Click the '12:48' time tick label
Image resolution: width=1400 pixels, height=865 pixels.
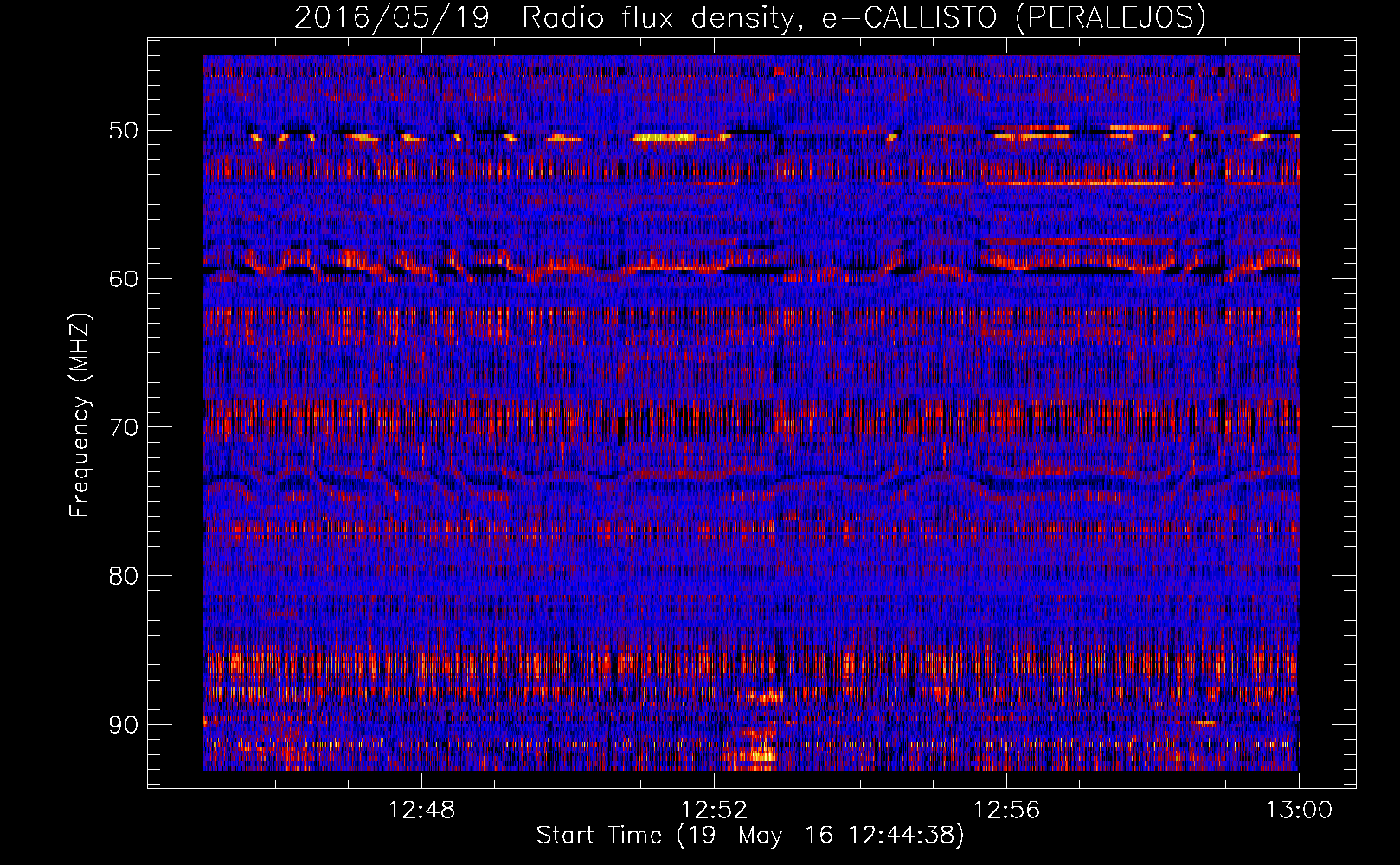(x=421, y=811)
